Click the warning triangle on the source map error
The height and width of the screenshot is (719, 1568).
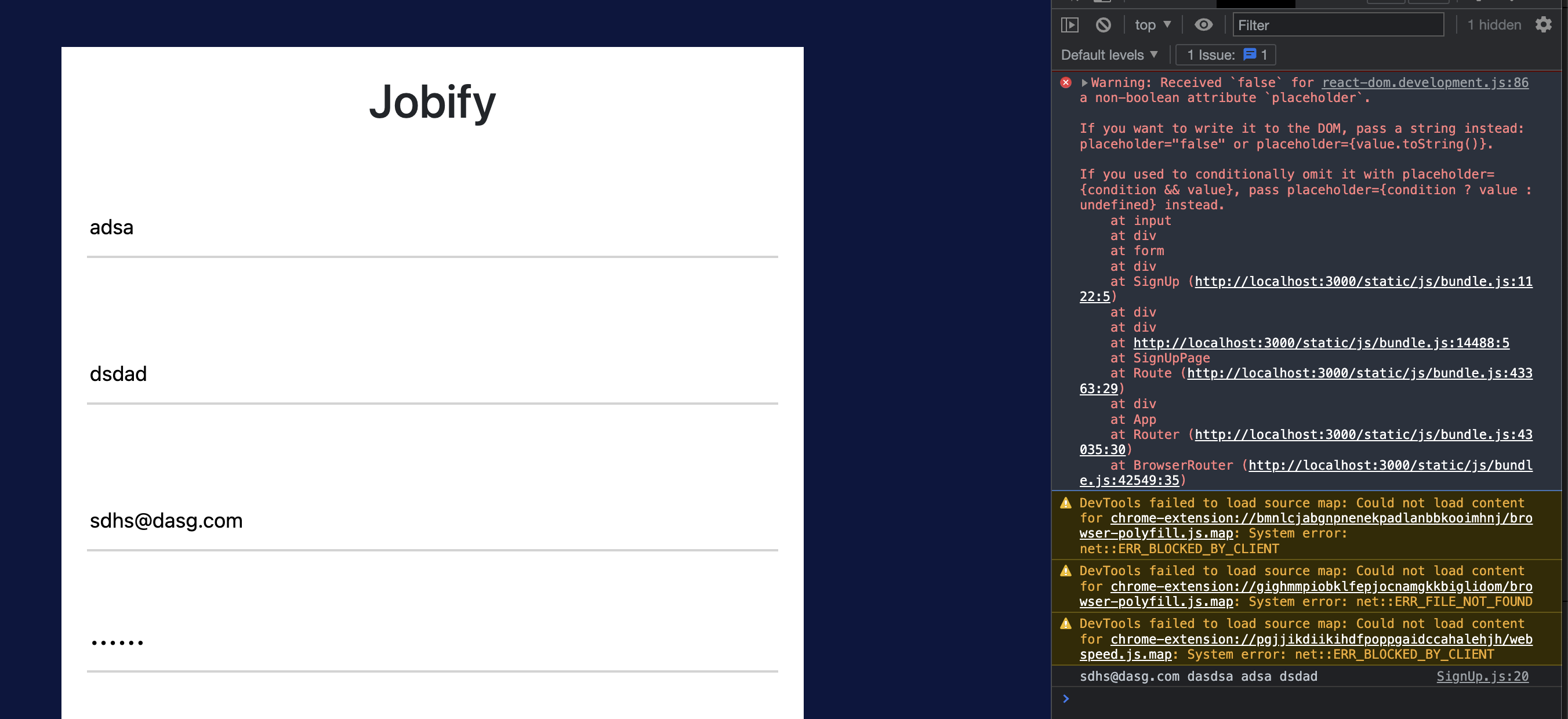(1066, 503)
